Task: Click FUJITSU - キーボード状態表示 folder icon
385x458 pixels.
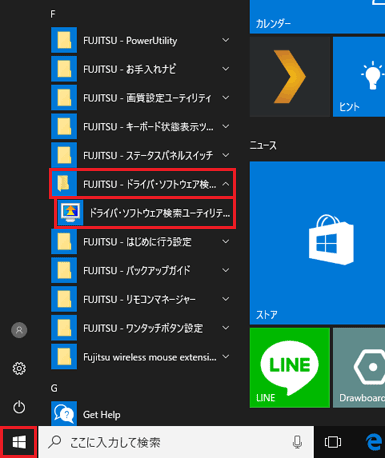Action: [64, 126]
